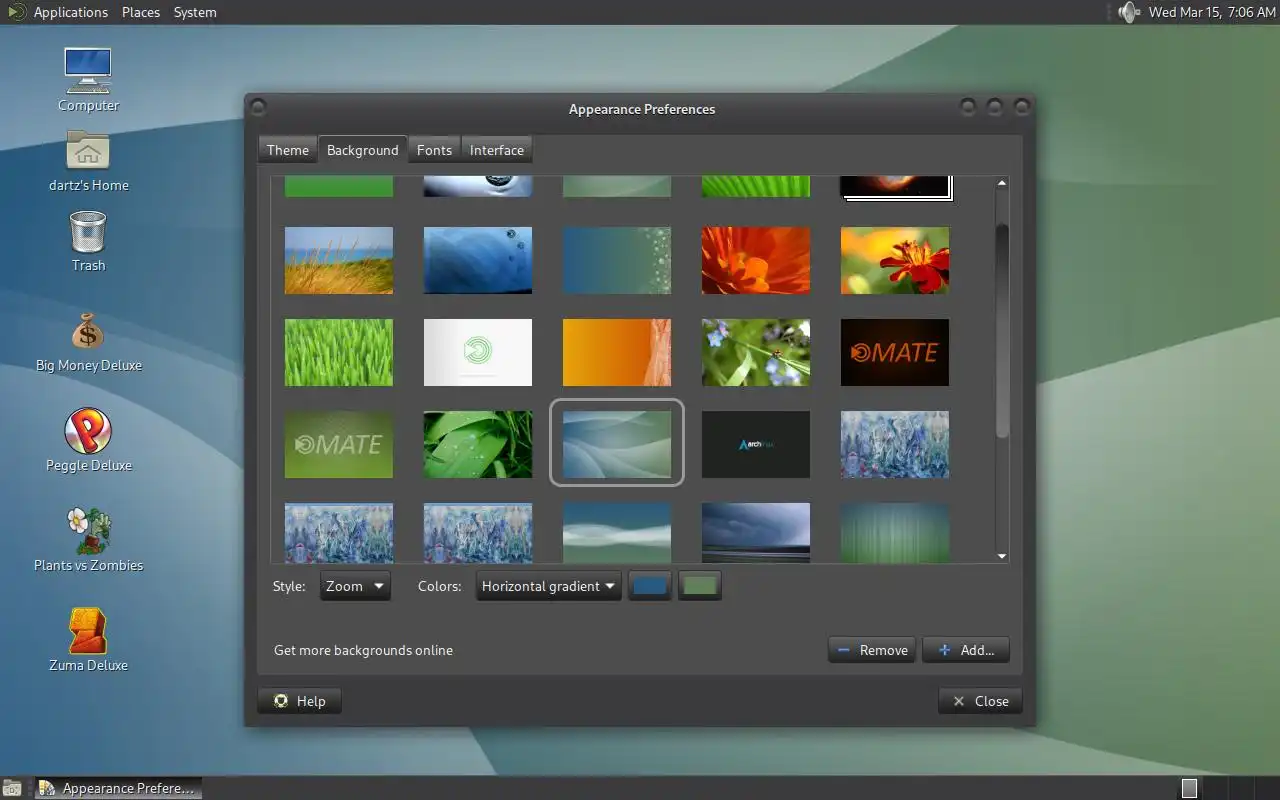This screenshot has height=800, width=1280.
Task: Select the stormy dark sky wallpaper
Action: [756, 532]
